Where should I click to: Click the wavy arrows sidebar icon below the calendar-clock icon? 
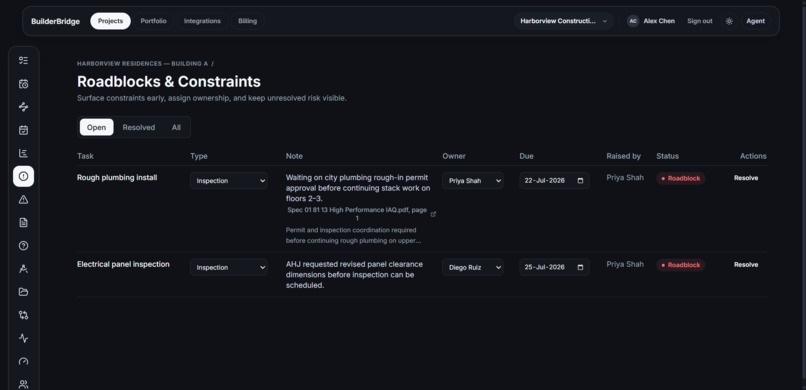coord(23,107)
